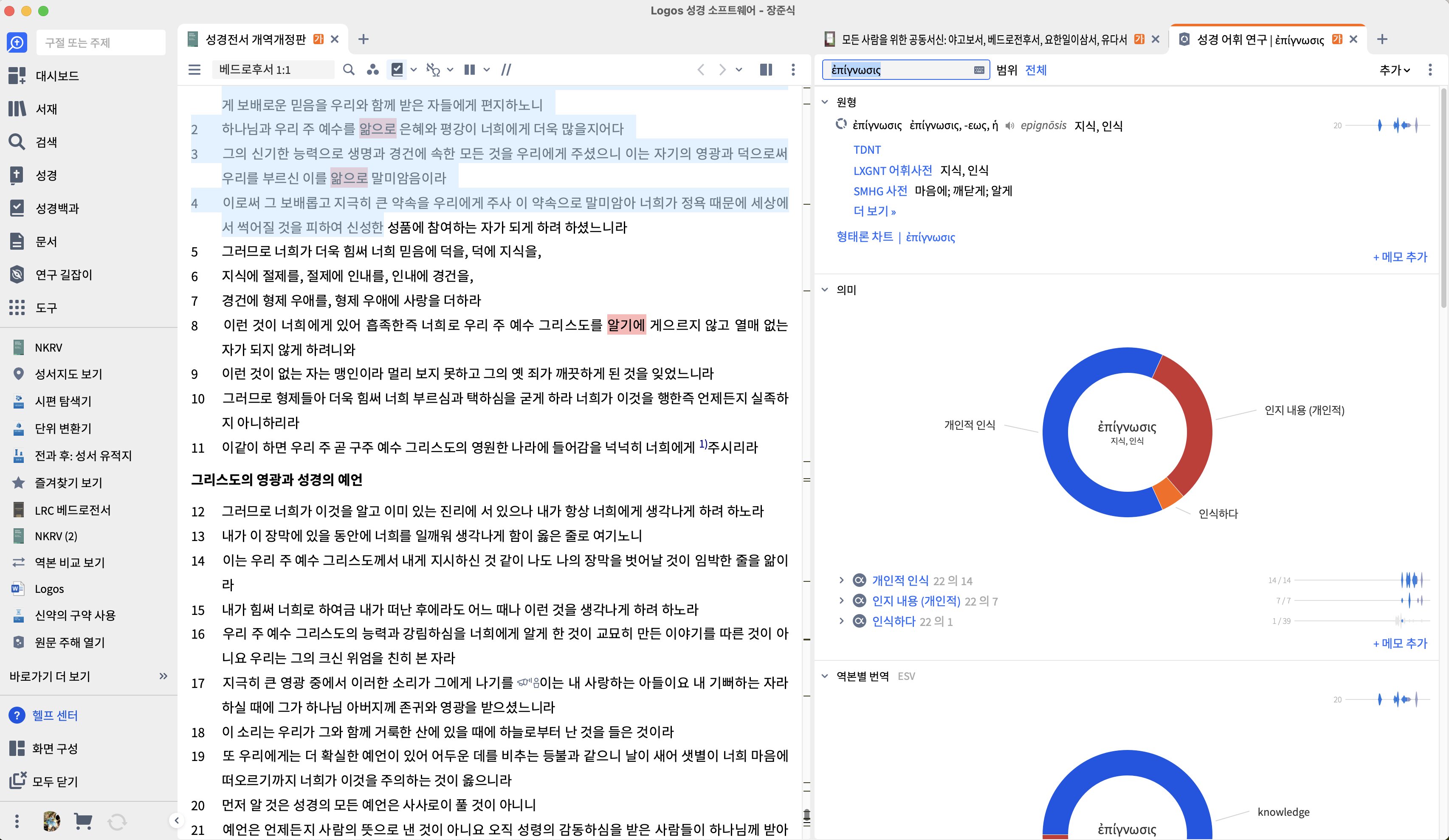Click the 더 보기 » link

click(x=874, y=211)
